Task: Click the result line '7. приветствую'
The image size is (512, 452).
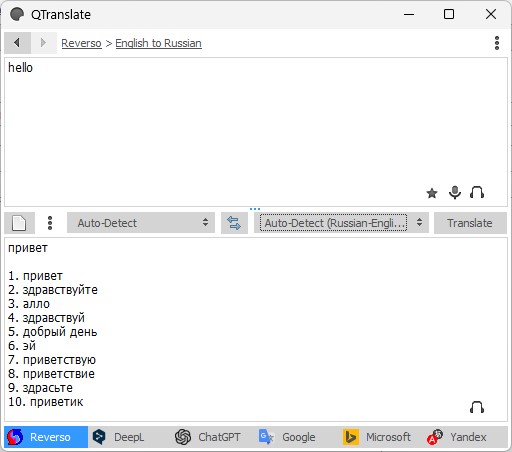Action: (x=52, y=360)
